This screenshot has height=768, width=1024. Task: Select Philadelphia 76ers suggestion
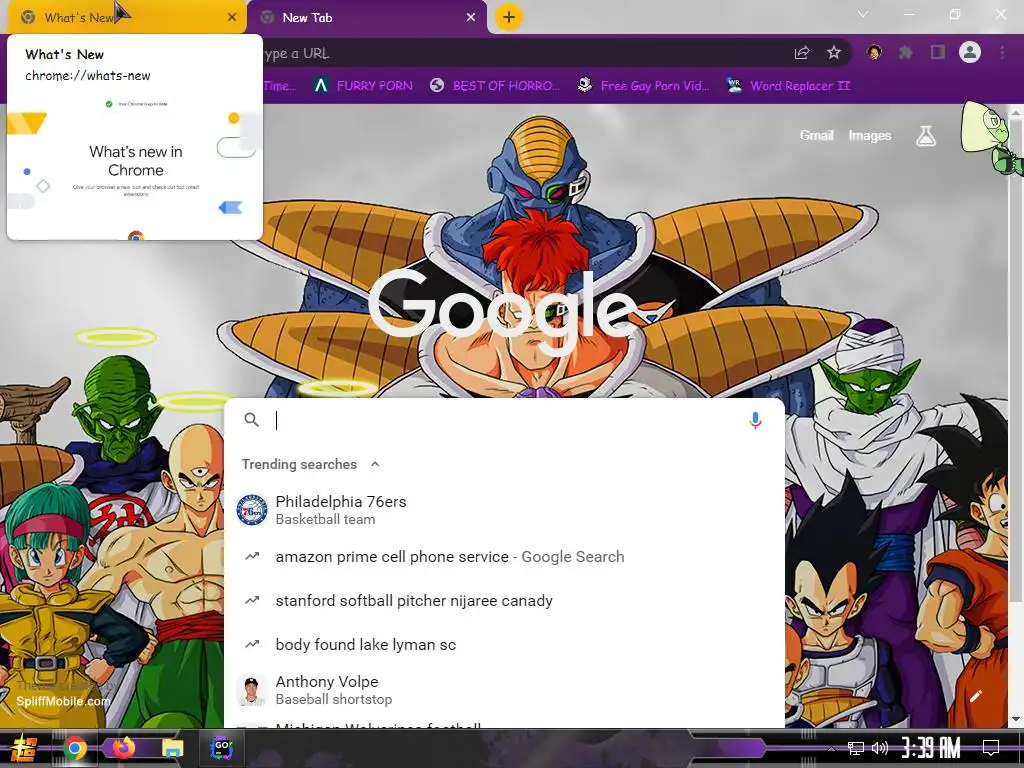[504, 510]
